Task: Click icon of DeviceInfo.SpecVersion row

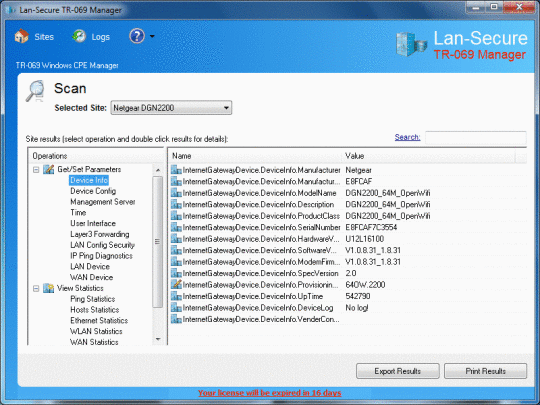Action: click(x=176, y=273)
